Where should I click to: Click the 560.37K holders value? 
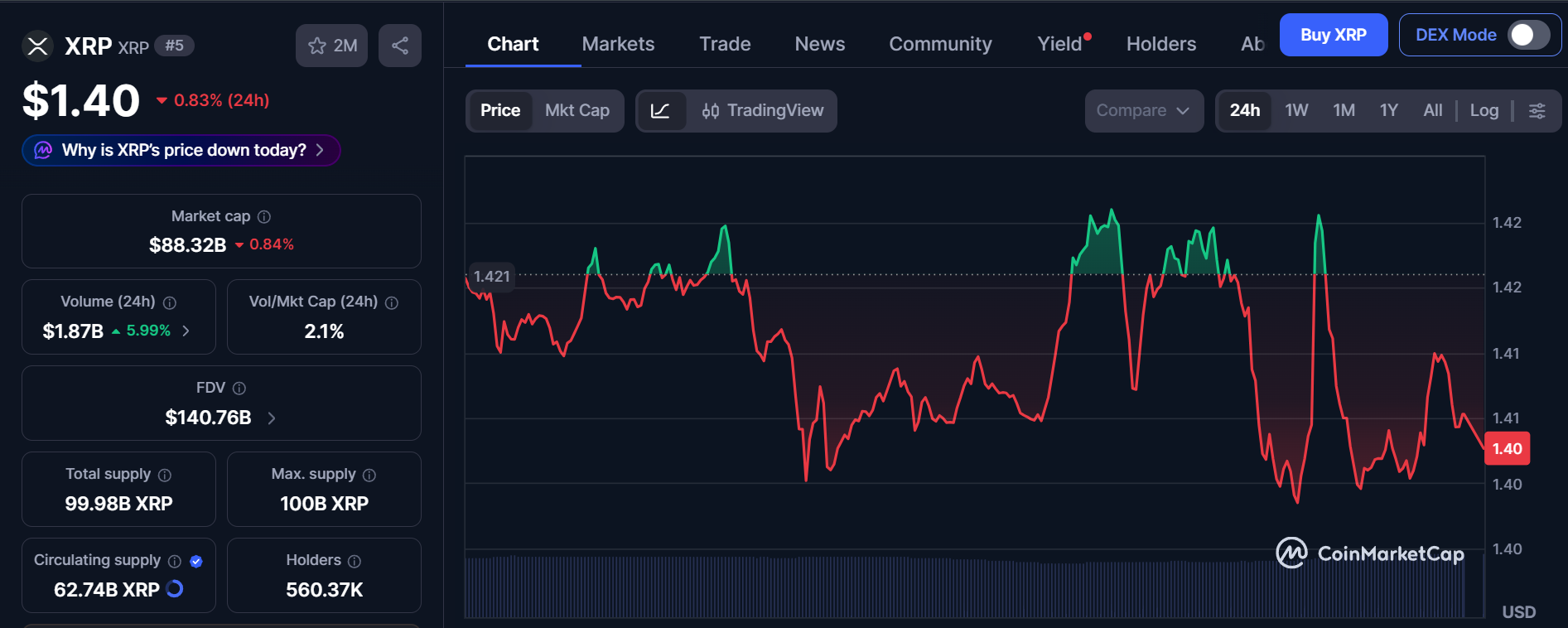pos(325,590)
